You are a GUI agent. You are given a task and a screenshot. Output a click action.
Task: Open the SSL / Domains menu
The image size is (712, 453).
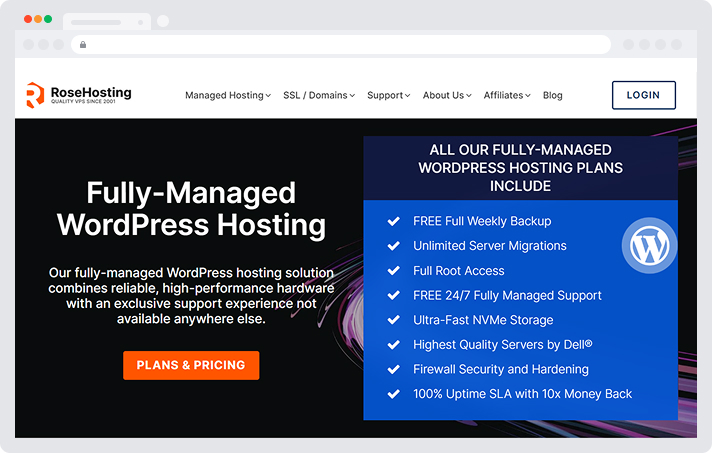(x=319, y=95)
